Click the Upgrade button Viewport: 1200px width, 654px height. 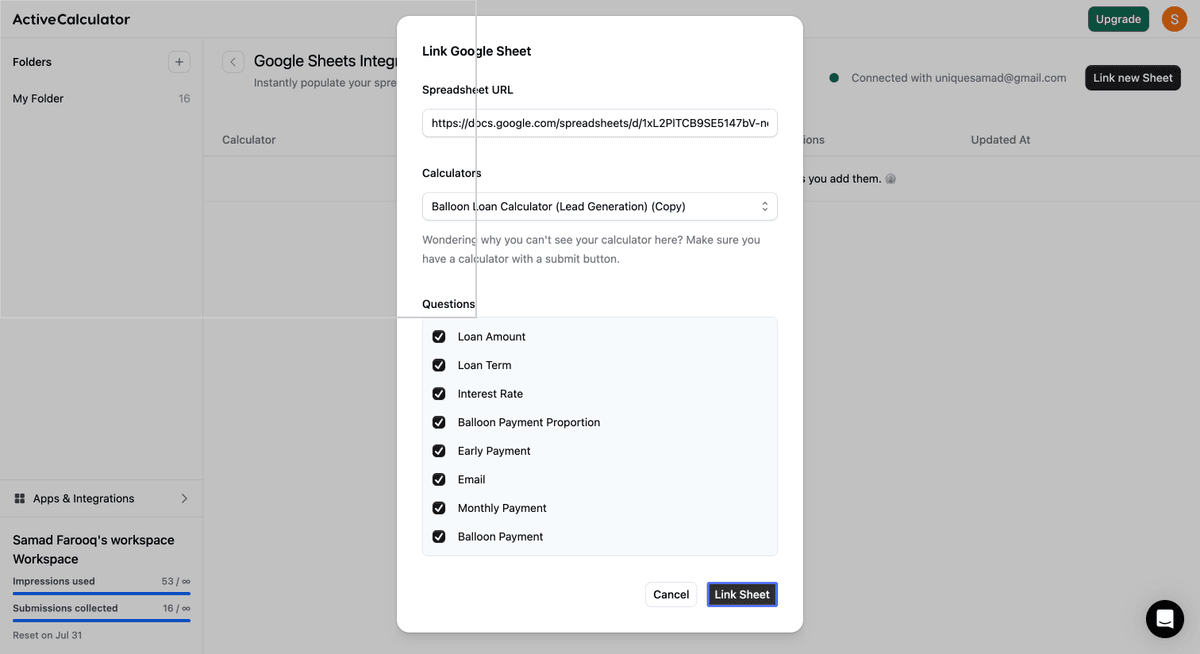1118,19
